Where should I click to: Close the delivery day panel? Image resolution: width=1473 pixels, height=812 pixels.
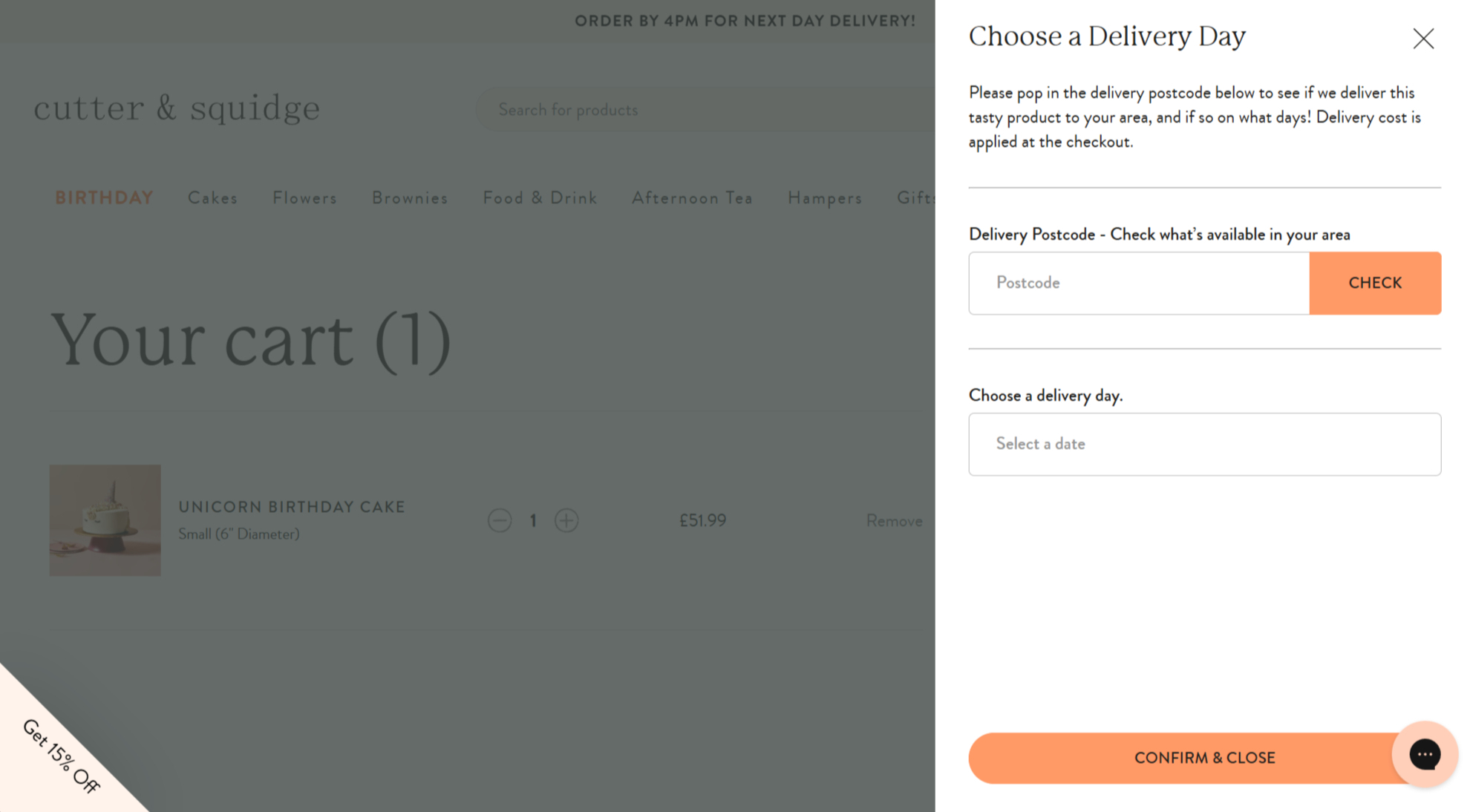1423,39
